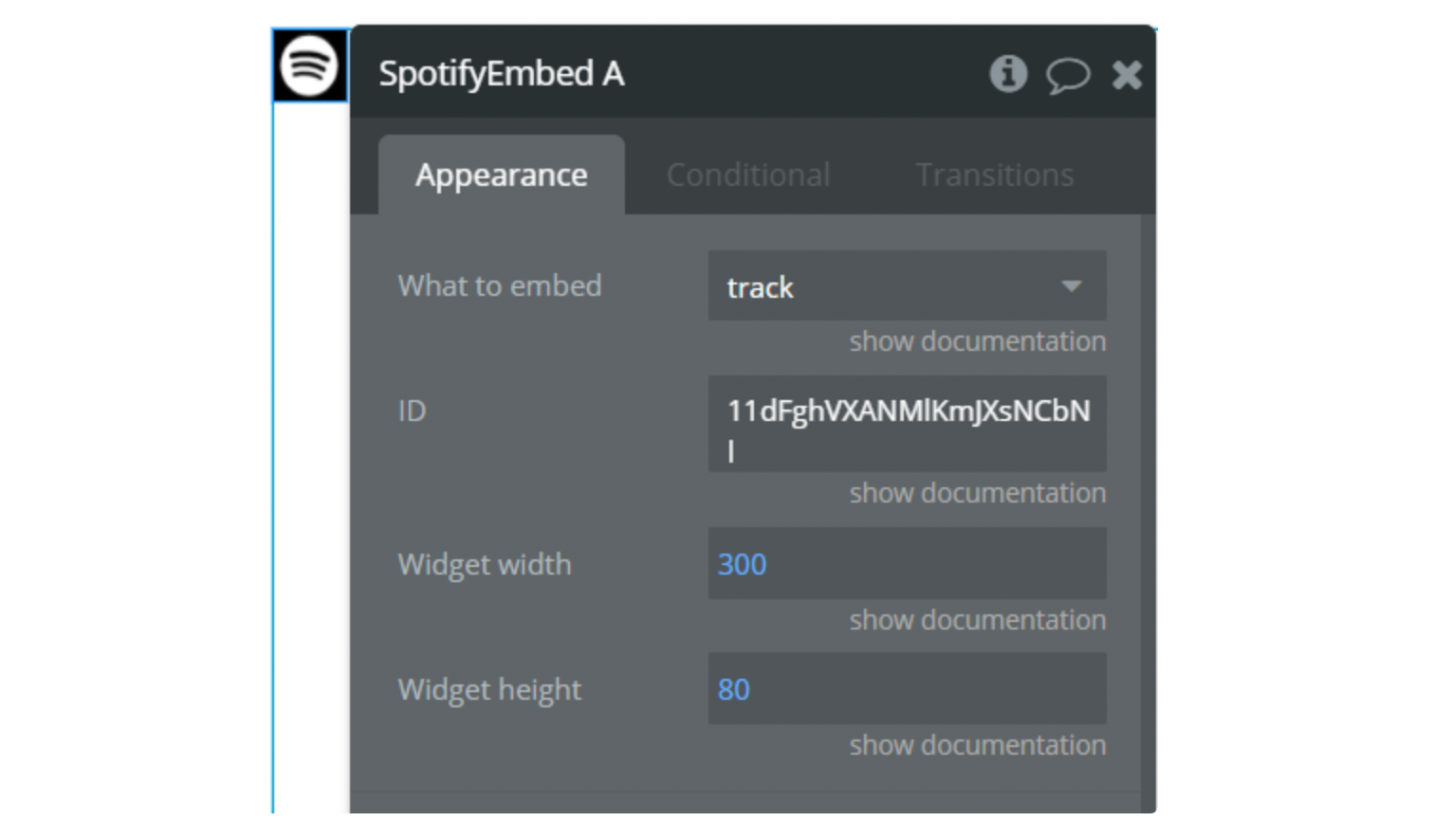1434x840 pixels.
Task: Open documentation link under the ID field
Action: coord(976,493)
